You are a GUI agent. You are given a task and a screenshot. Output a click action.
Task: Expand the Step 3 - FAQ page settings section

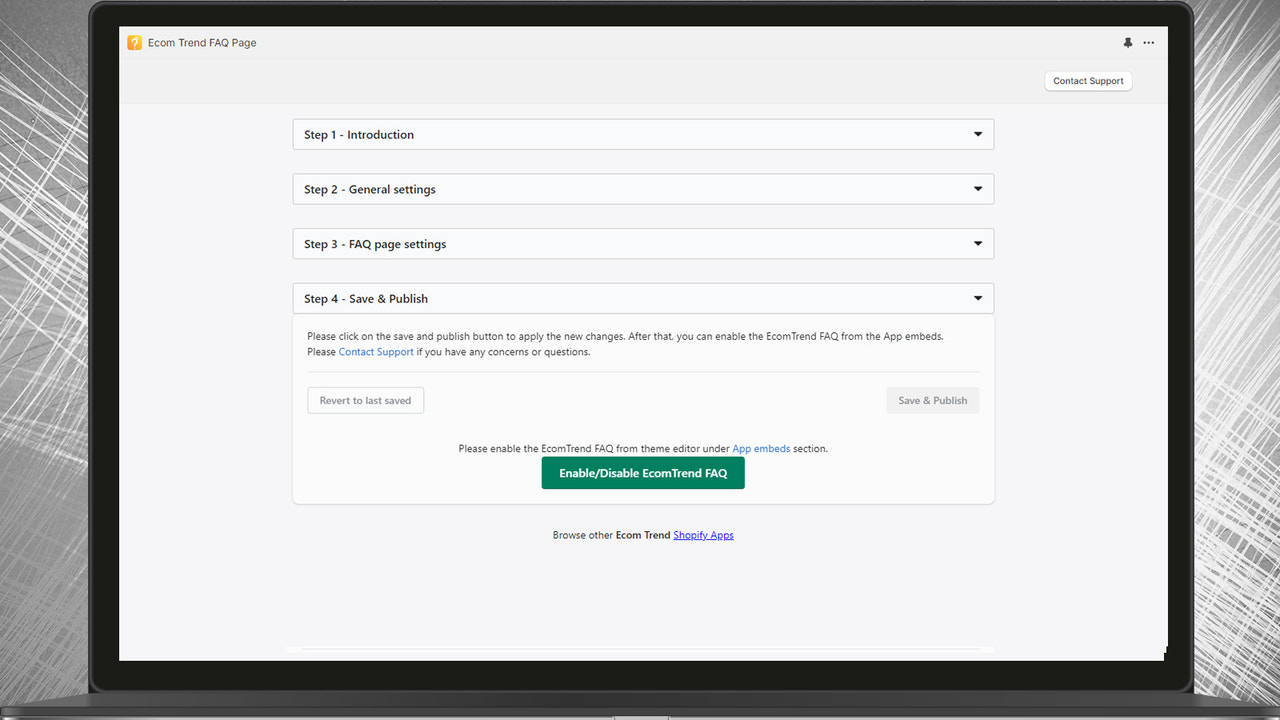(x=643, y=243)
